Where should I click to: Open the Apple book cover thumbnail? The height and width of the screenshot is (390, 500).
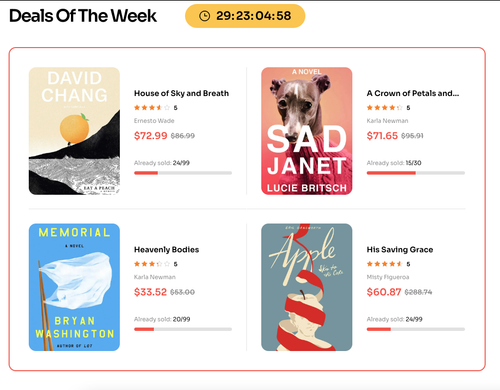(307, 287)
